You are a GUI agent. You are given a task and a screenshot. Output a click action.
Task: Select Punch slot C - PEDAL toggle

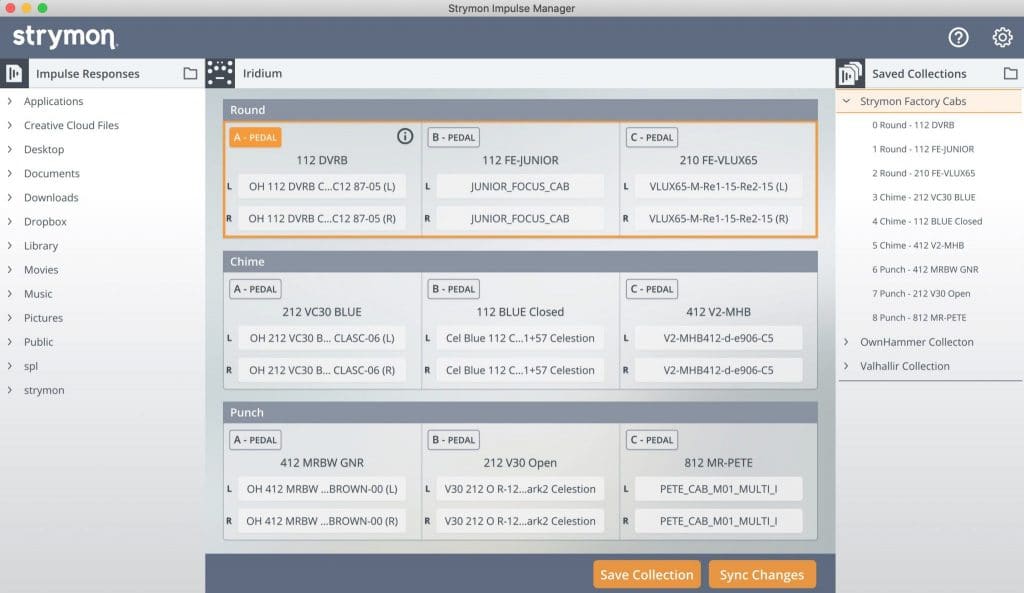click(651, 440)
